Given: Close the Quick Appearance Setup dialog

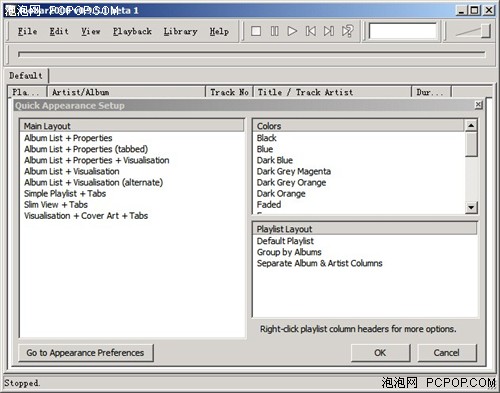Looking at the screenshot, I should coord(478,105).
